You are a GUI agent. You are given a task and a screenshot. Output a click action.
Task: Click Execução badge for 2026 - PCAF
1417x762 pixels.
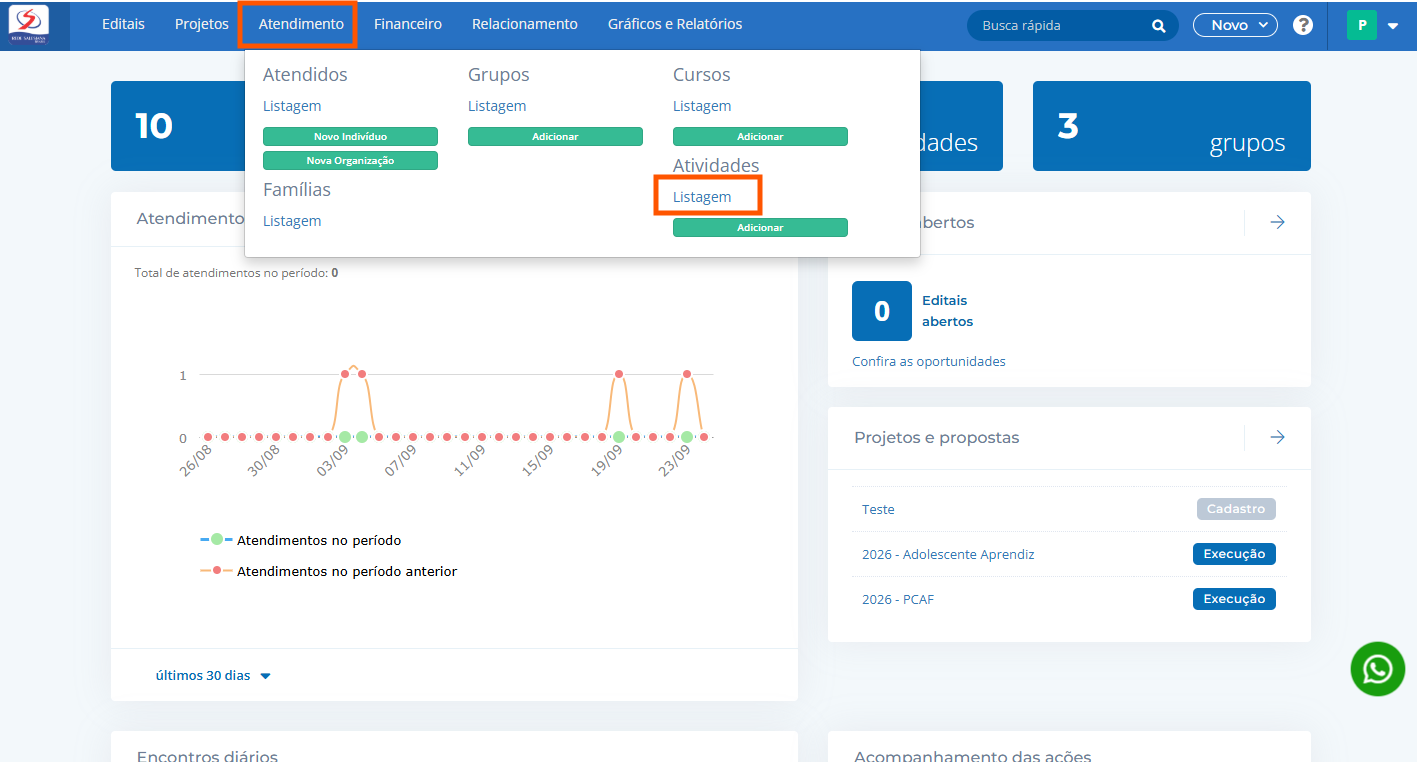[1234, 599]
